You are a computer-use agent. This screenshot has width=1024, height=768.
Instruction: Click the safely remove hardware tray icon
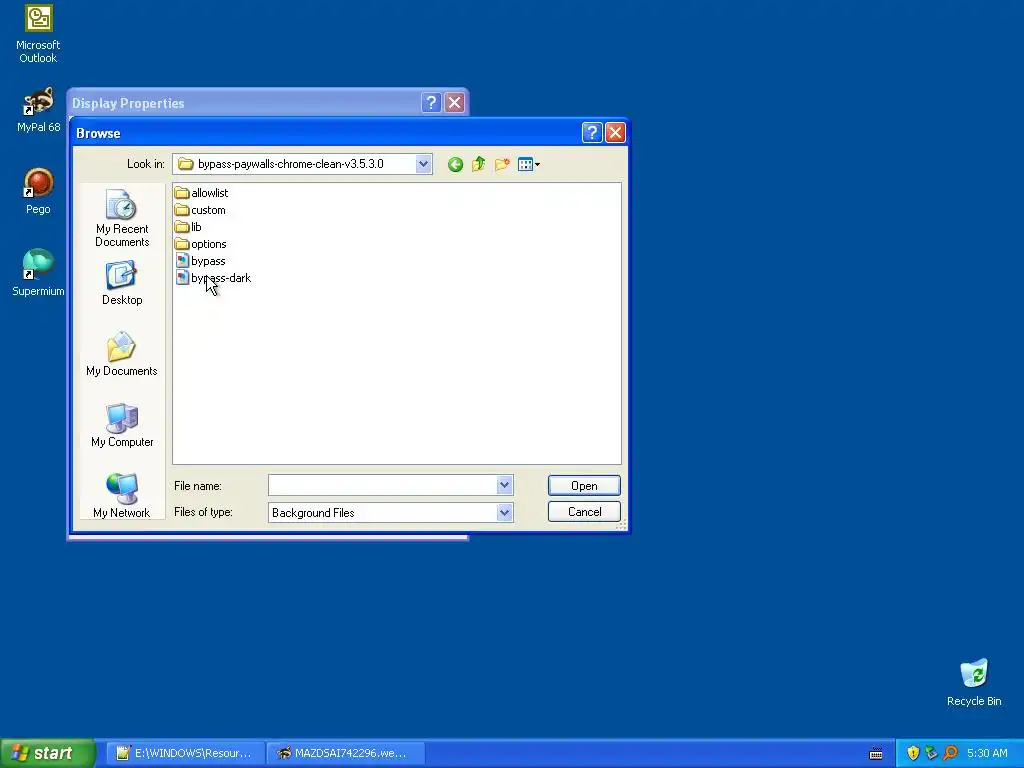(x=931, y=753)
